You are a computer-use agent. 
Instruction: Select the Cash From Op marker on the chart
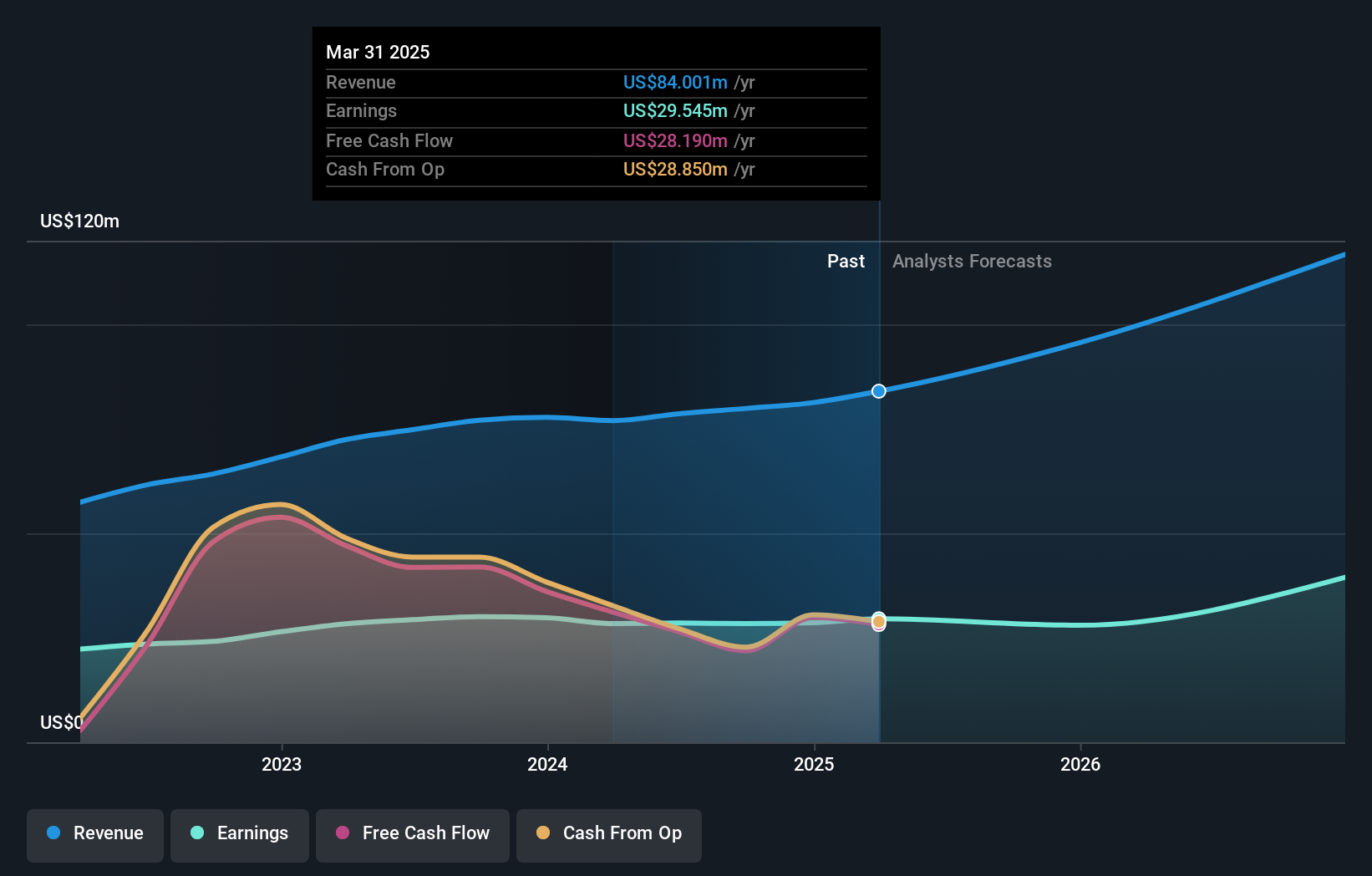point(878,623)
